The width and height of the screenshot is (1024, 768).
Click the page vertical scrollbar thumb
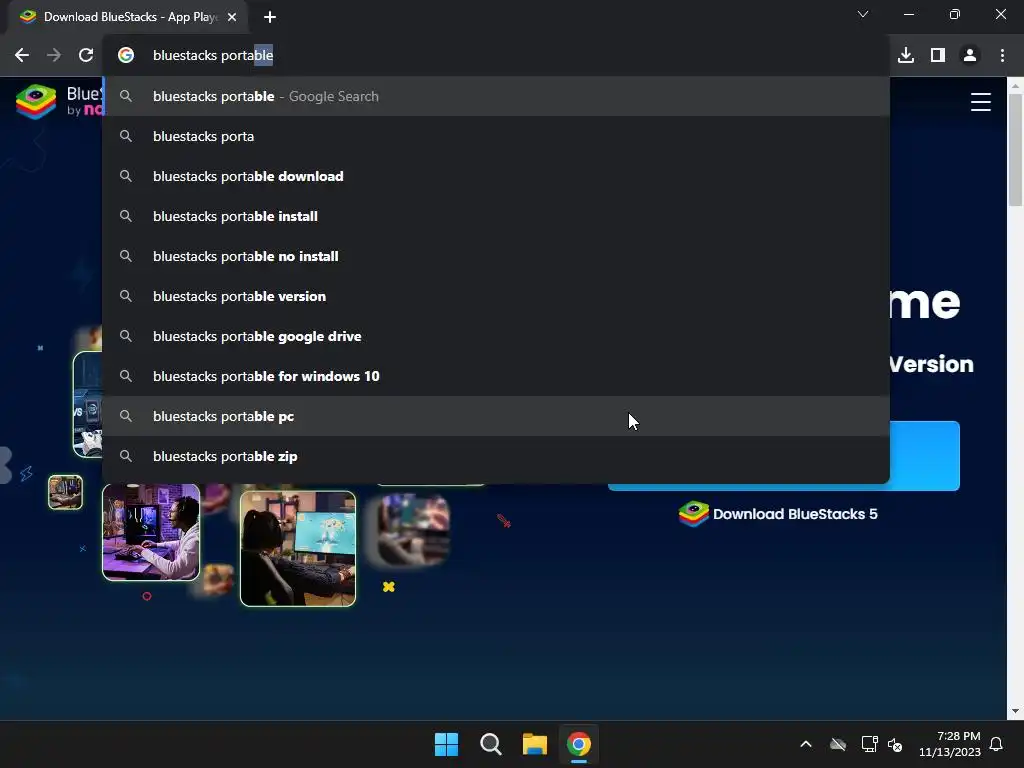click(1015, 150)
